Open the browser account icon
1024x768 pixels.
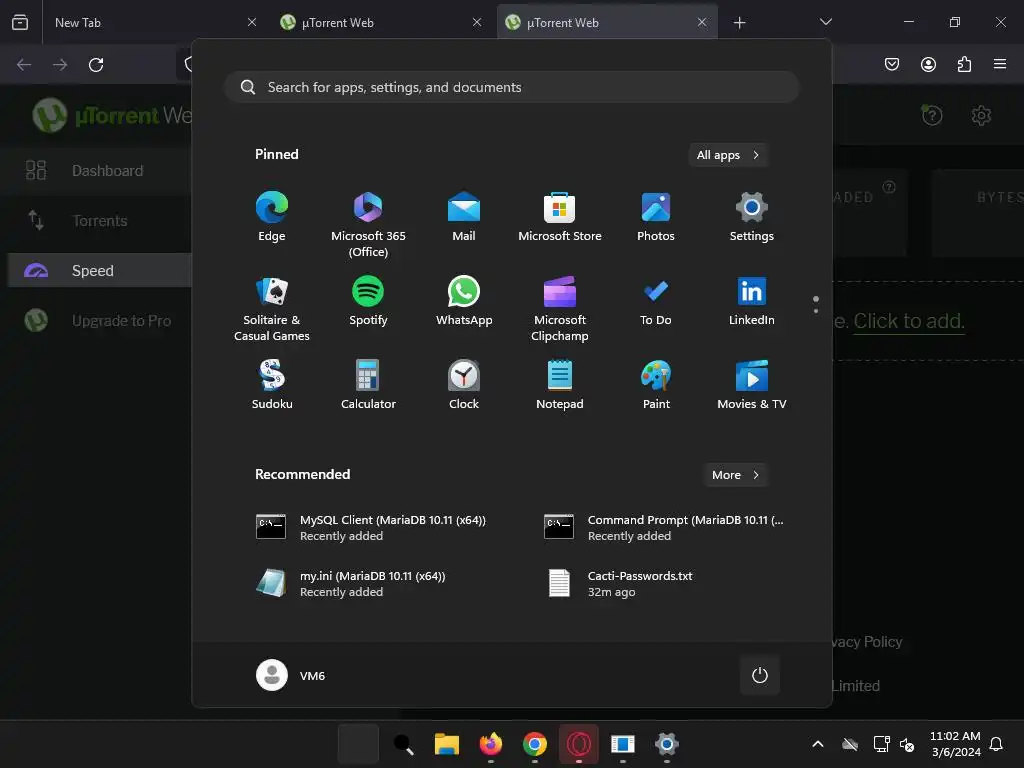coord(928,64)
